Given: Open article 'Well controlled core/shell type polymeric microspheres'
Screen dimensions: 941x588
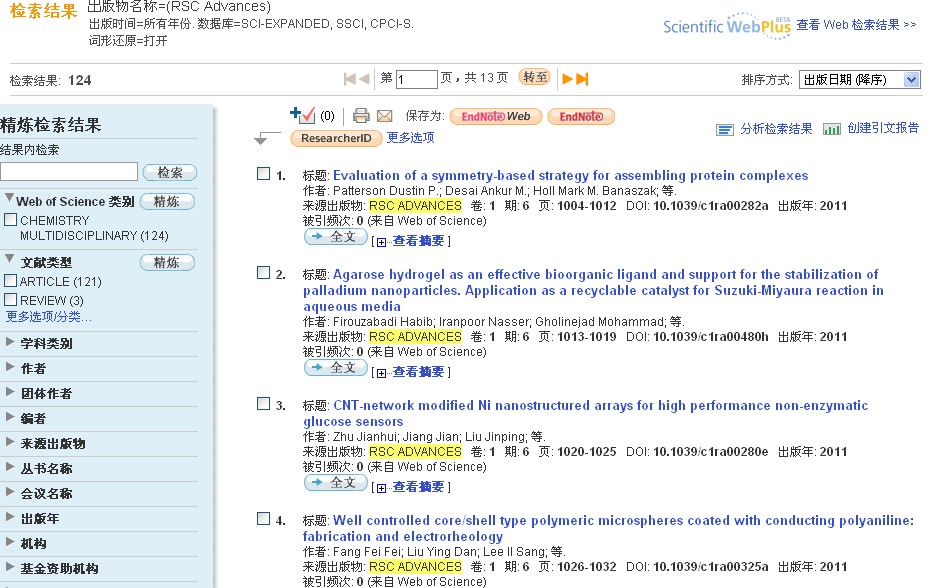Looking at the screenshot, I should coord(608,529).
